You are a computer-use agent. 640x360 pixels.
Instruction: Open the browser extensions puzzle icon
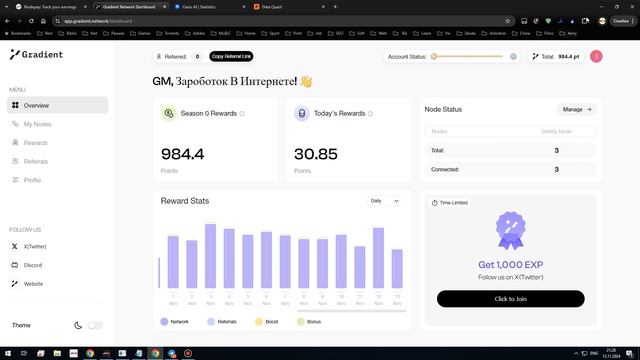(x=585, y=21)
